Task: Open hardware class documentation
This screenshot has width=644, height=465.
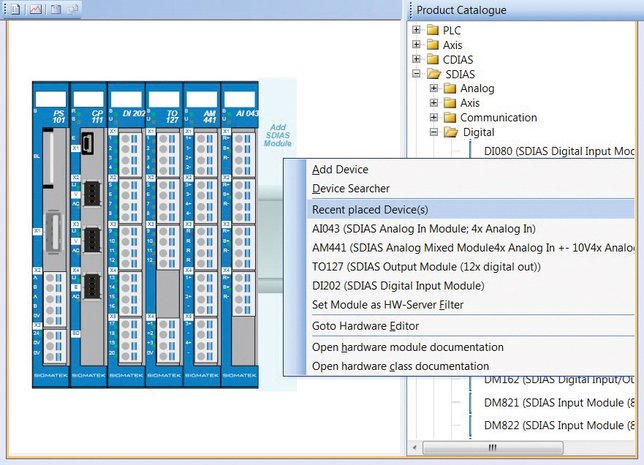Action: click(470, 366)
